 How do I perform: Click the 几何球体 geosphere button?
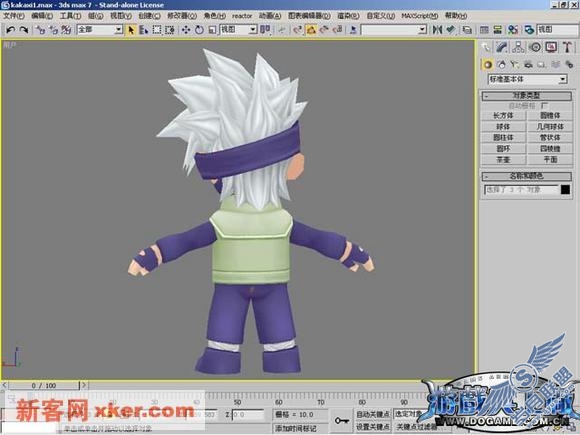[550, 127]
